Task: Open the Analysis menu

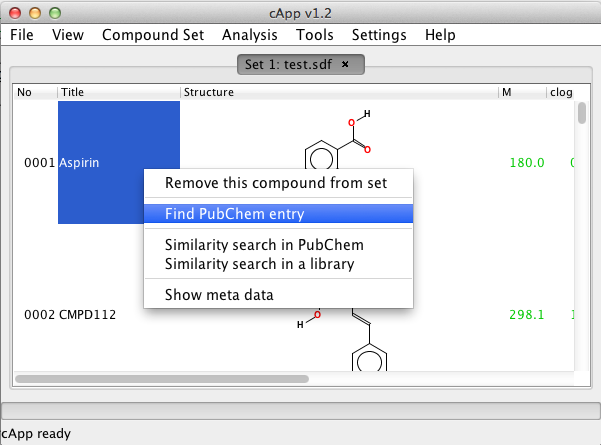Action: tap(250, 35)
